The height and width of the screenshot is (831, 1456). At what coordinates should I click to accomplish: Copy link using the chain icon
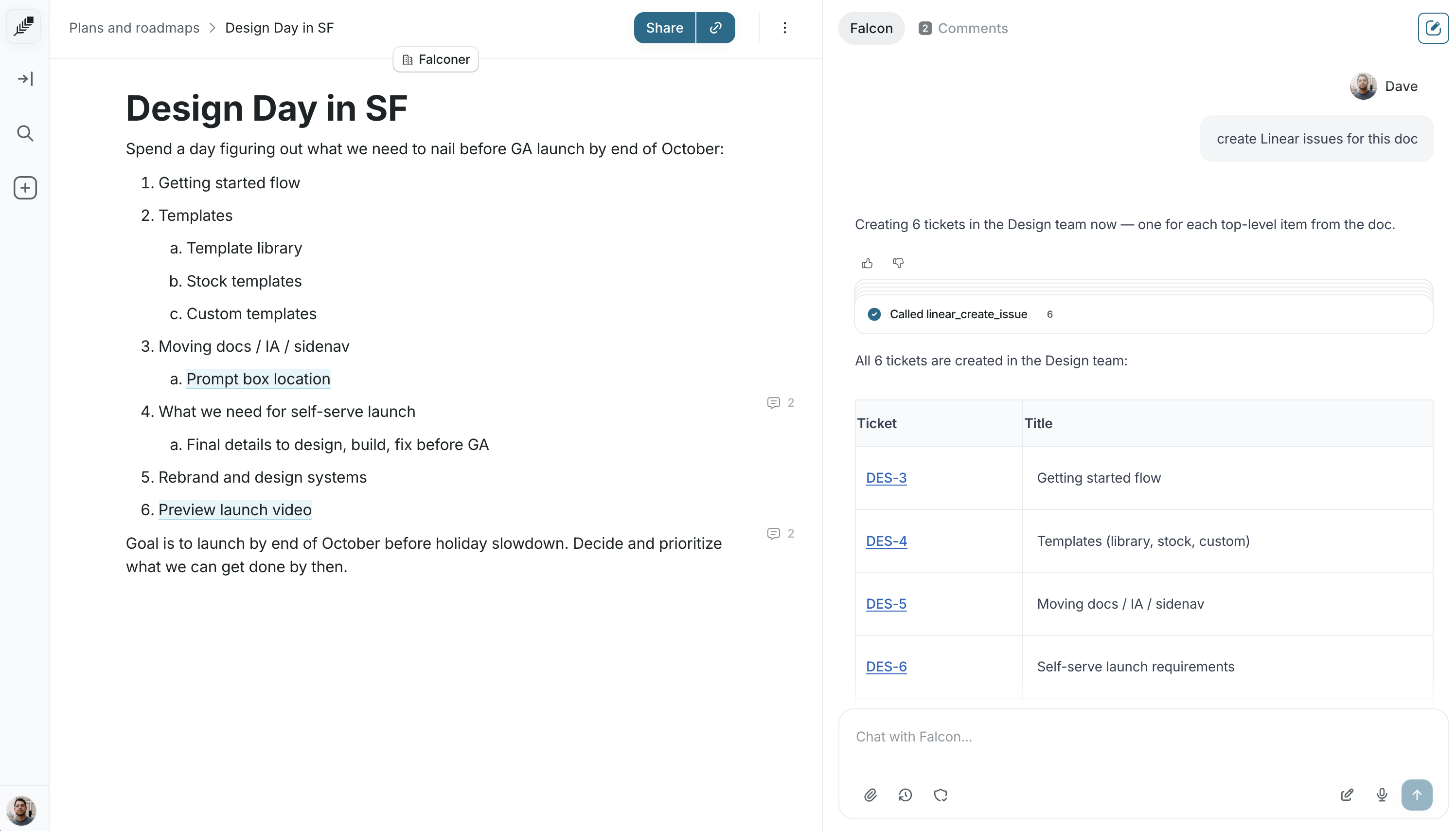[716, 27]
